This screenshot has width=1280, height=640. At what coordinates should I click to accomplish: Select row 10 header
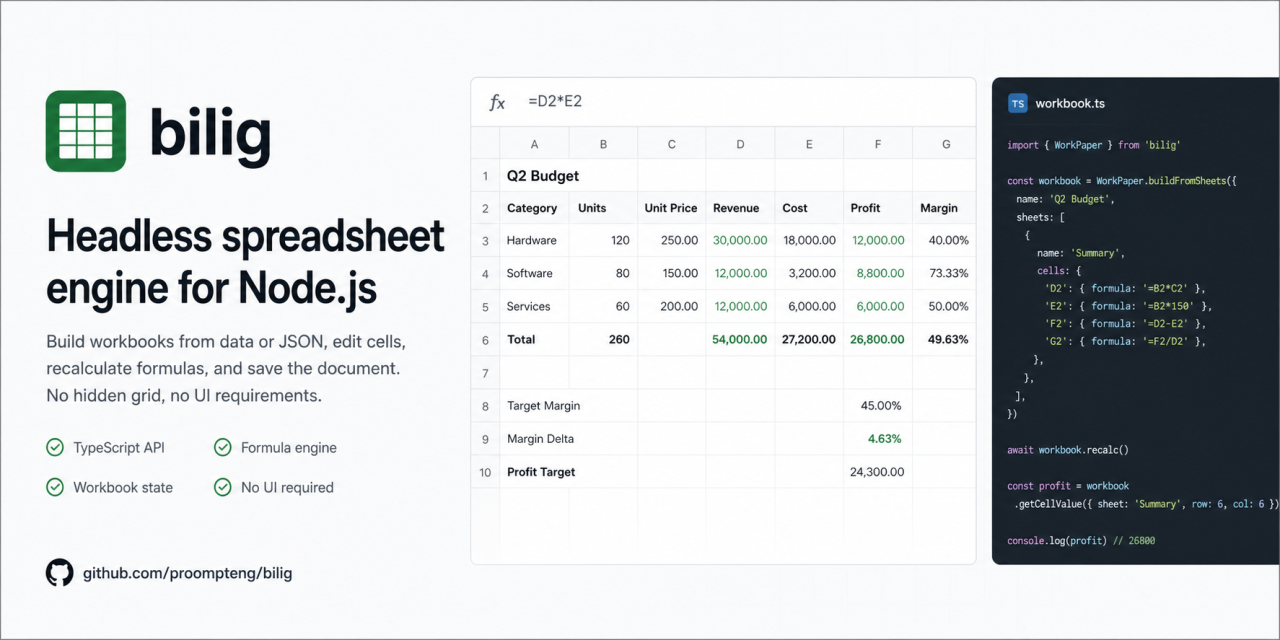[485, 472]
